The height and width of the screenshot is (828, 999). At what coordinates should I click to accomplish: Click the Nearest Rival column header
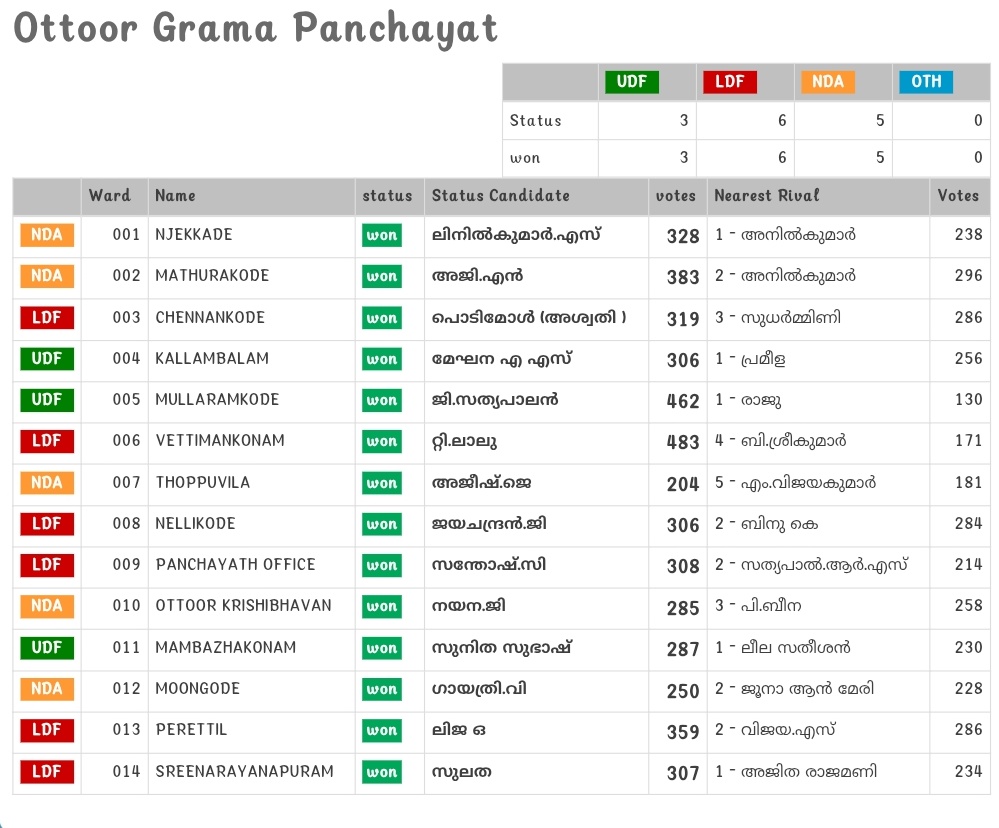(766, 196)
